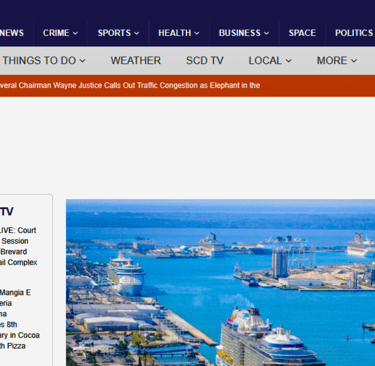Open the MORE menu
The height and width of the screenshot is (366, 375).
click(332, 61)
